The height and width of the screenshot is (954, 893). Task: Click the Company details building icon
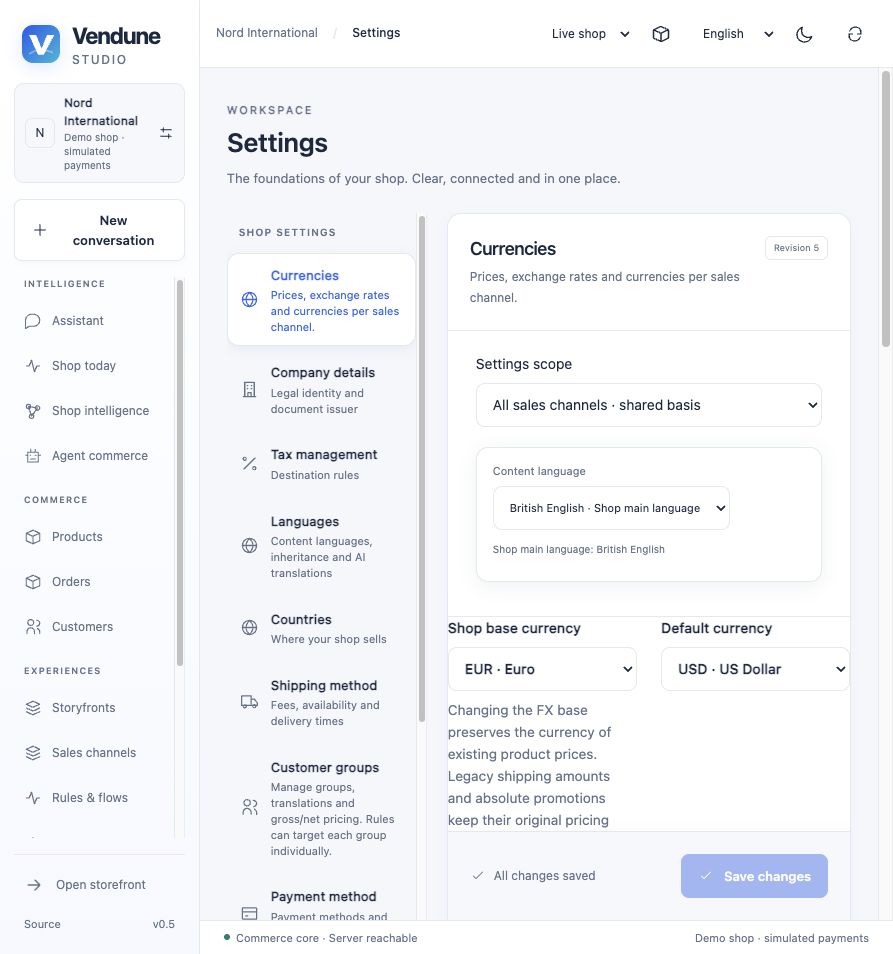click(249, 389)
